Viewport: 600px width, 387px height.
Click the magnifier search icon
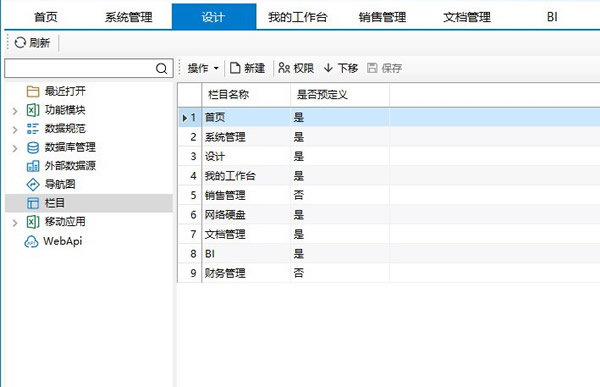tap(161, 69)
